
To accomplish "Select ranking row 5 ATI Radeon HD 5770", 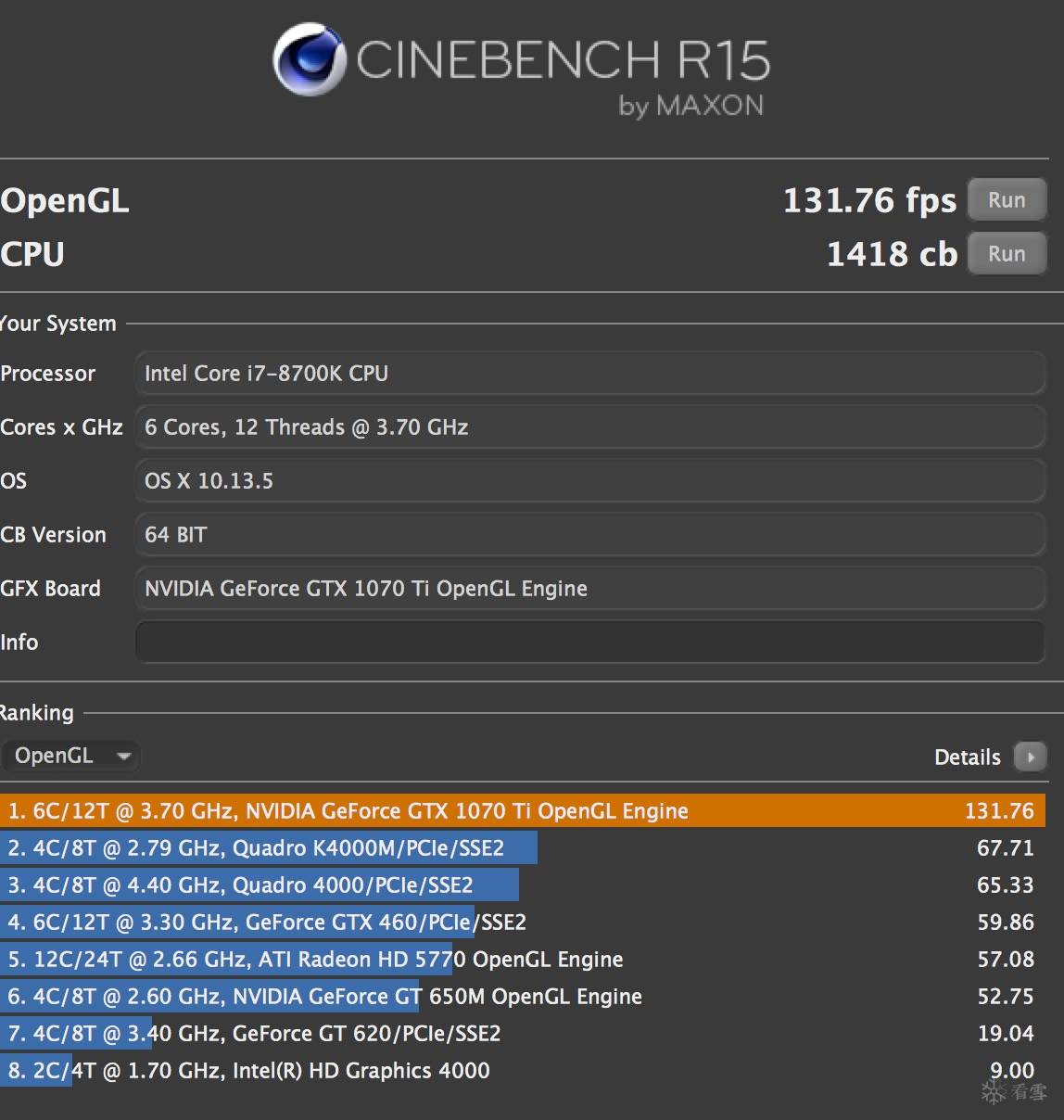I will tap(523, 959).
